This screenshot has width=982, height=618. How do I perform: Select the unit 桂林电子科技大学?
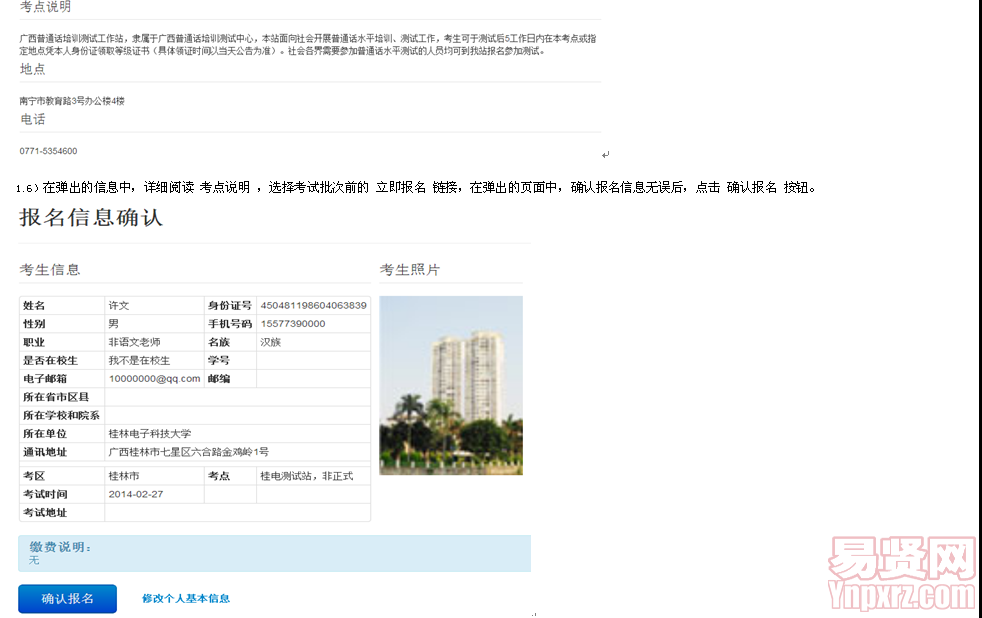click(x=150, y=433)
